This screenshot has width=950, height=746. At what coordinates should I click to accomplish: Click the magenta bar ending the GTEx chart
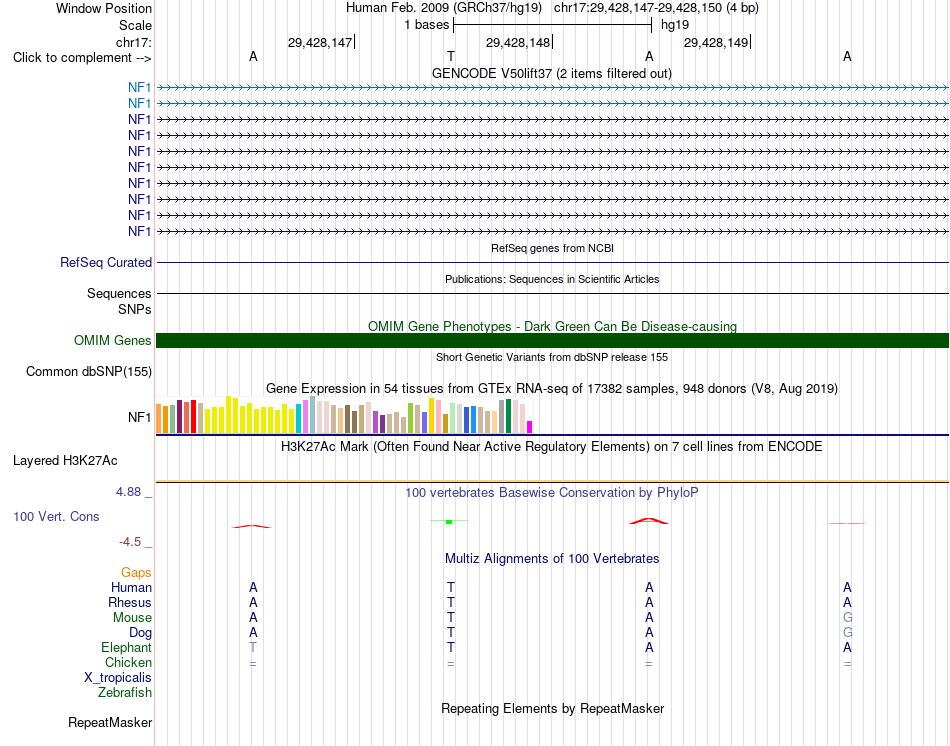(530, 427)
